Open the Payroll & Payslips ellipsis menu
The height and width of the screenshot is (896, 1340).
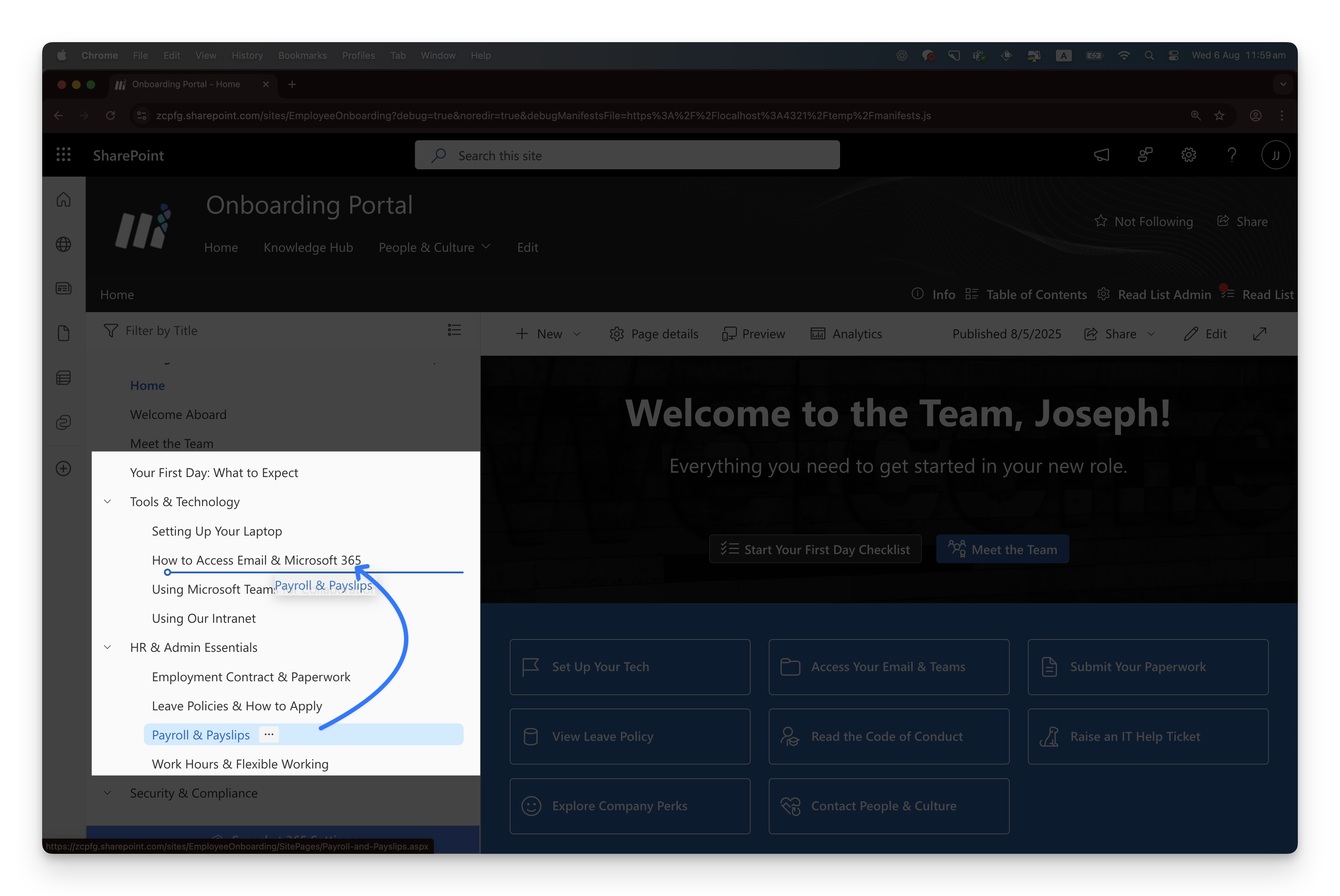(269, 734)
